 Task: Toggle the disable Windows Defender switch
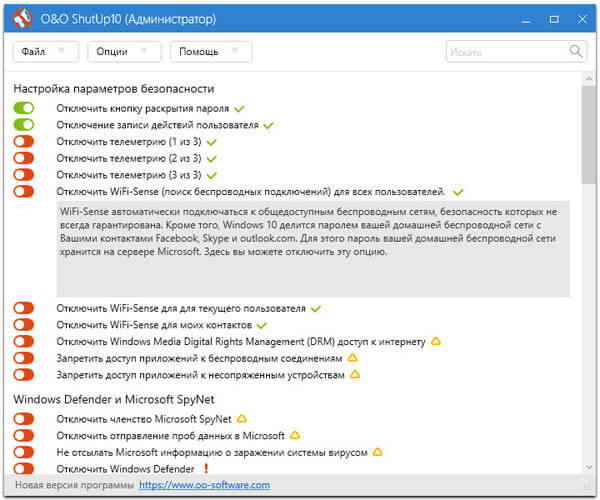point(24,469)
